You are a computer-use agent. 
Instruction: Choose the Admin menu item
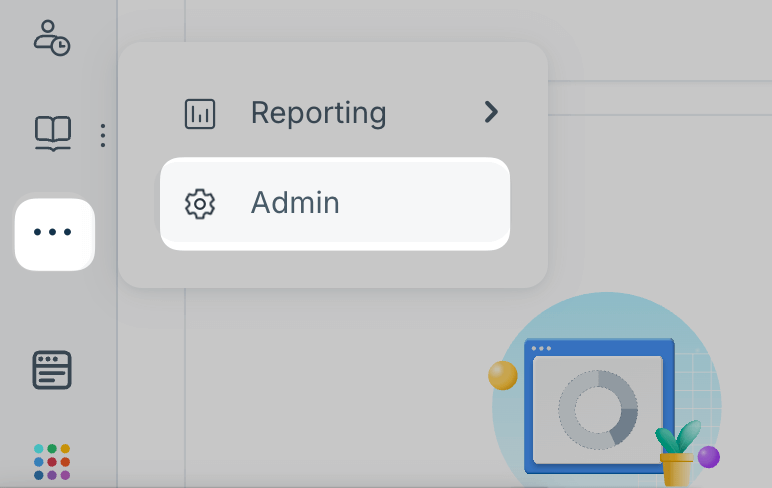pos(335,203)
